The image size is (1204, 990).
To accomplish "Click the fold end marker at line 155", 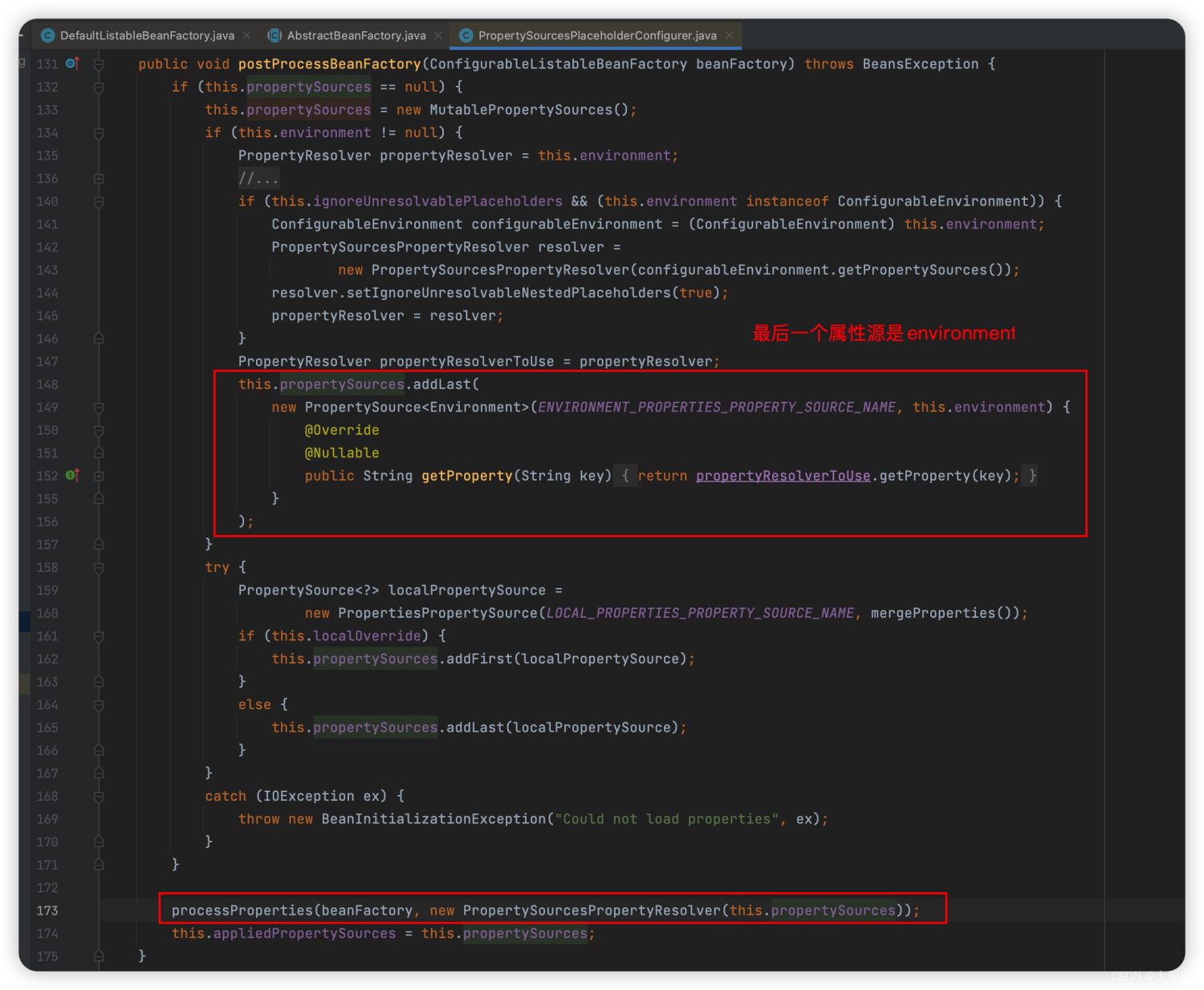I will coord(99,499).
